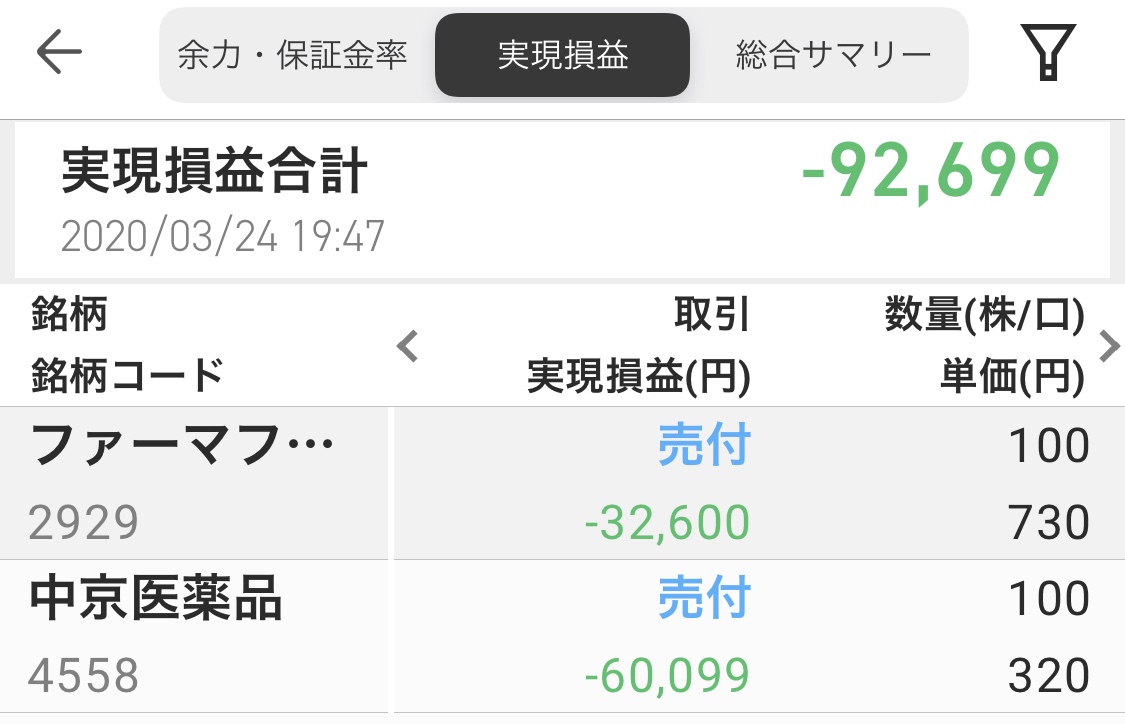Select stock code 2929
This screenshot has height=724, width=1125.
pos(83,522)
